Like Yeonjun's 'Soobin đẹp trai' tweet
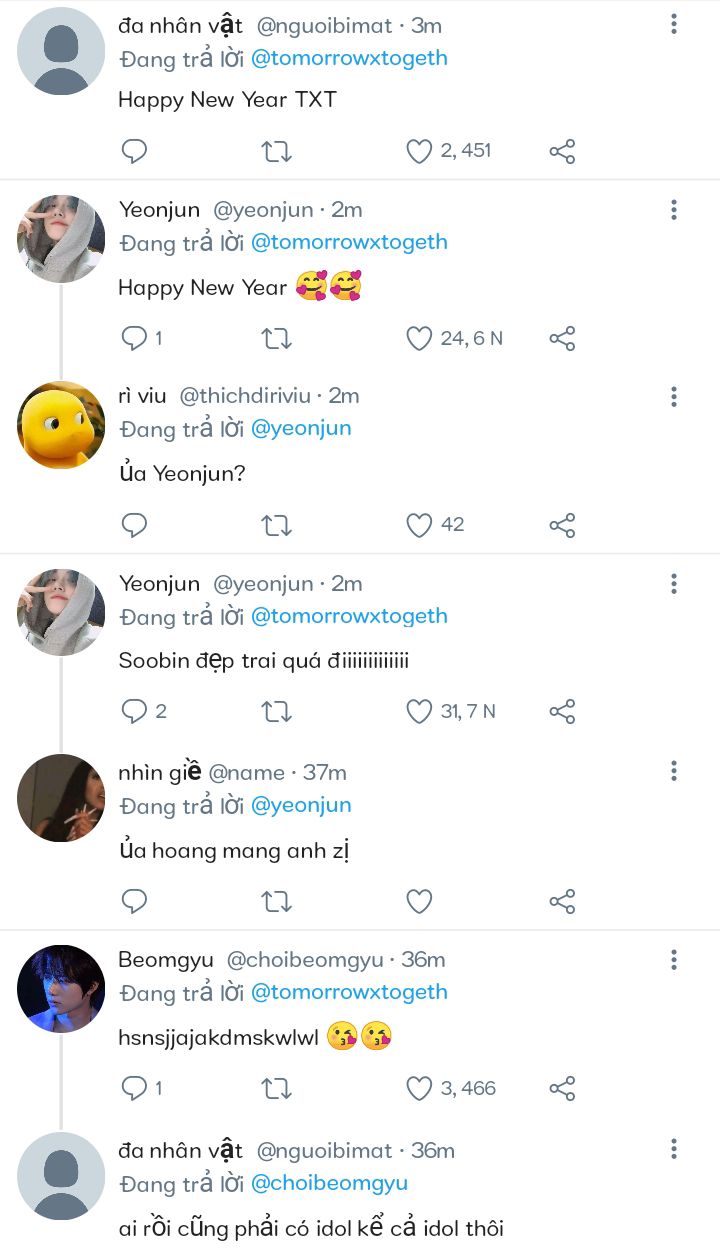Viewport: 720px width, 1253px height. click(419, 712)
